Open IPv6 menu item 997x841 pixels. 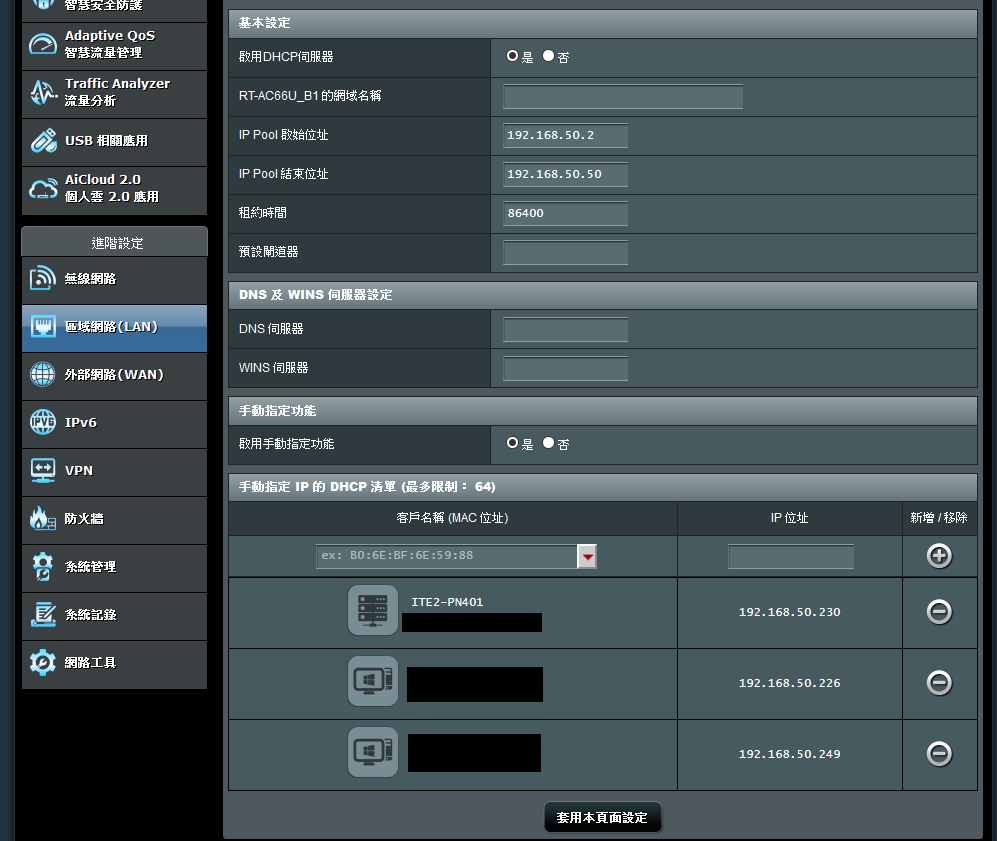114,424
